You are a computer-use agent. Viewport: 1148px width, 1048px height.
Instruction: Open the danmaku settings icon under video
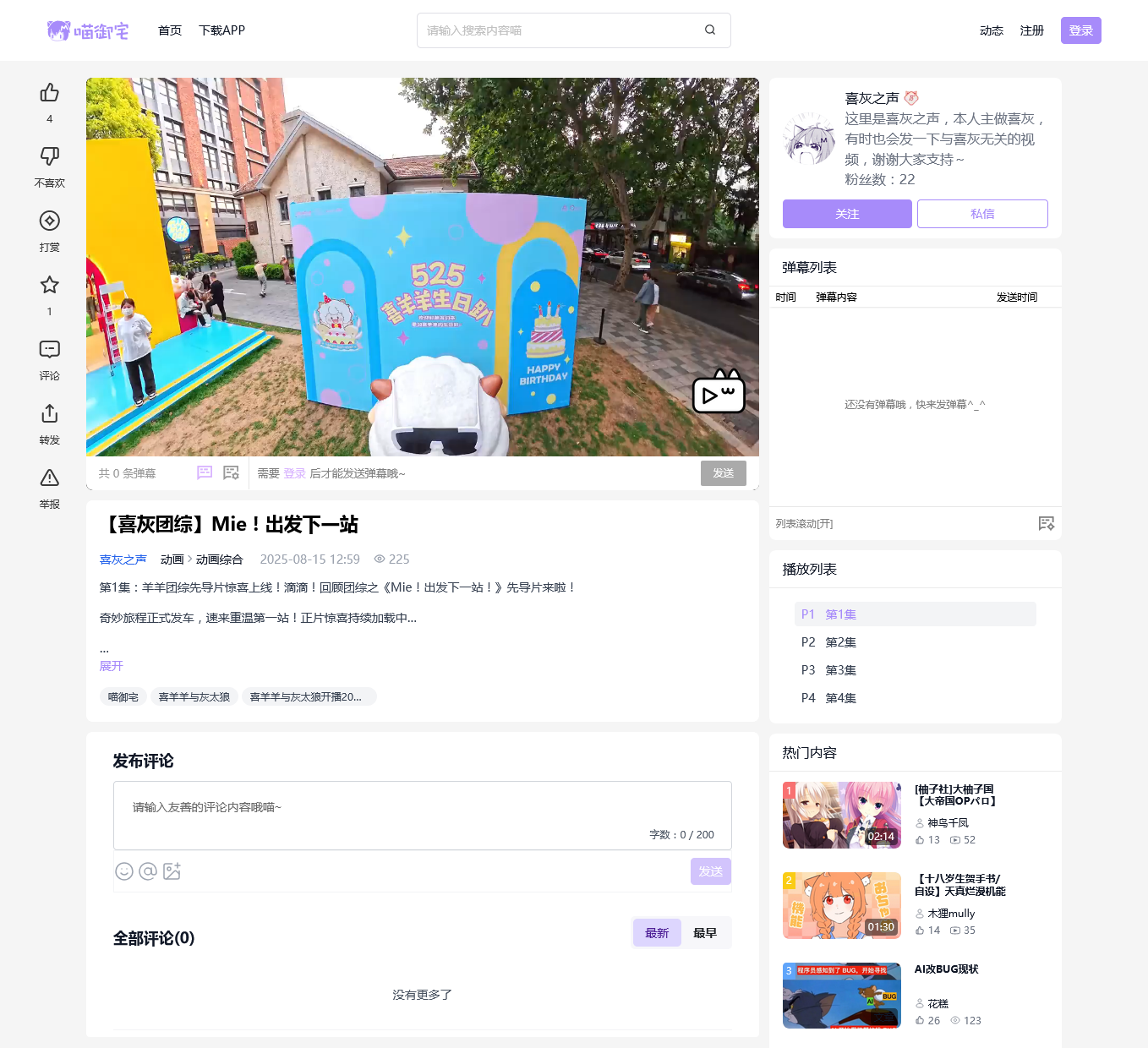click(x=231, y=472)
